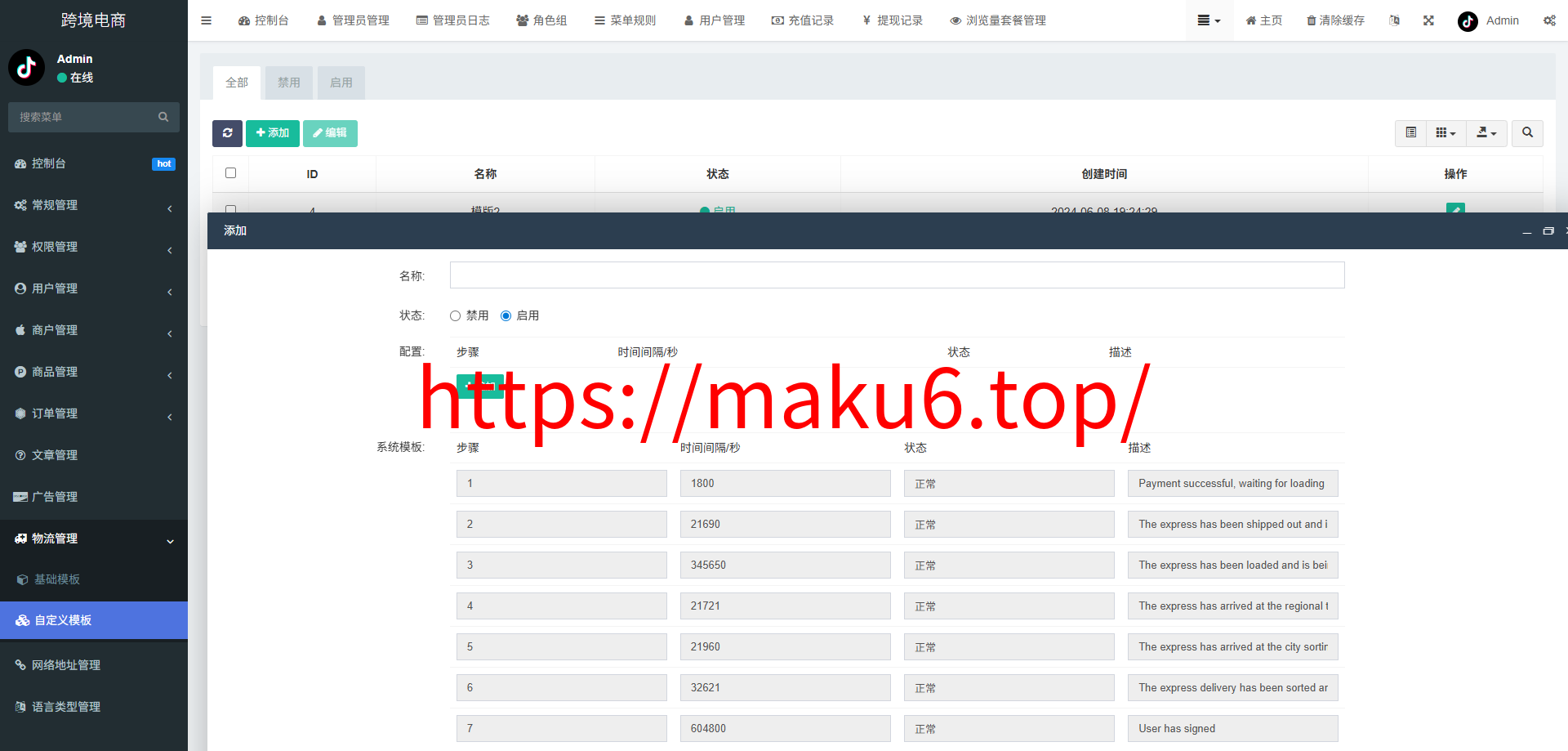The image size is (1568, 751).
Task: Click the 345650 interval field
Action: [x=785, y=565]
